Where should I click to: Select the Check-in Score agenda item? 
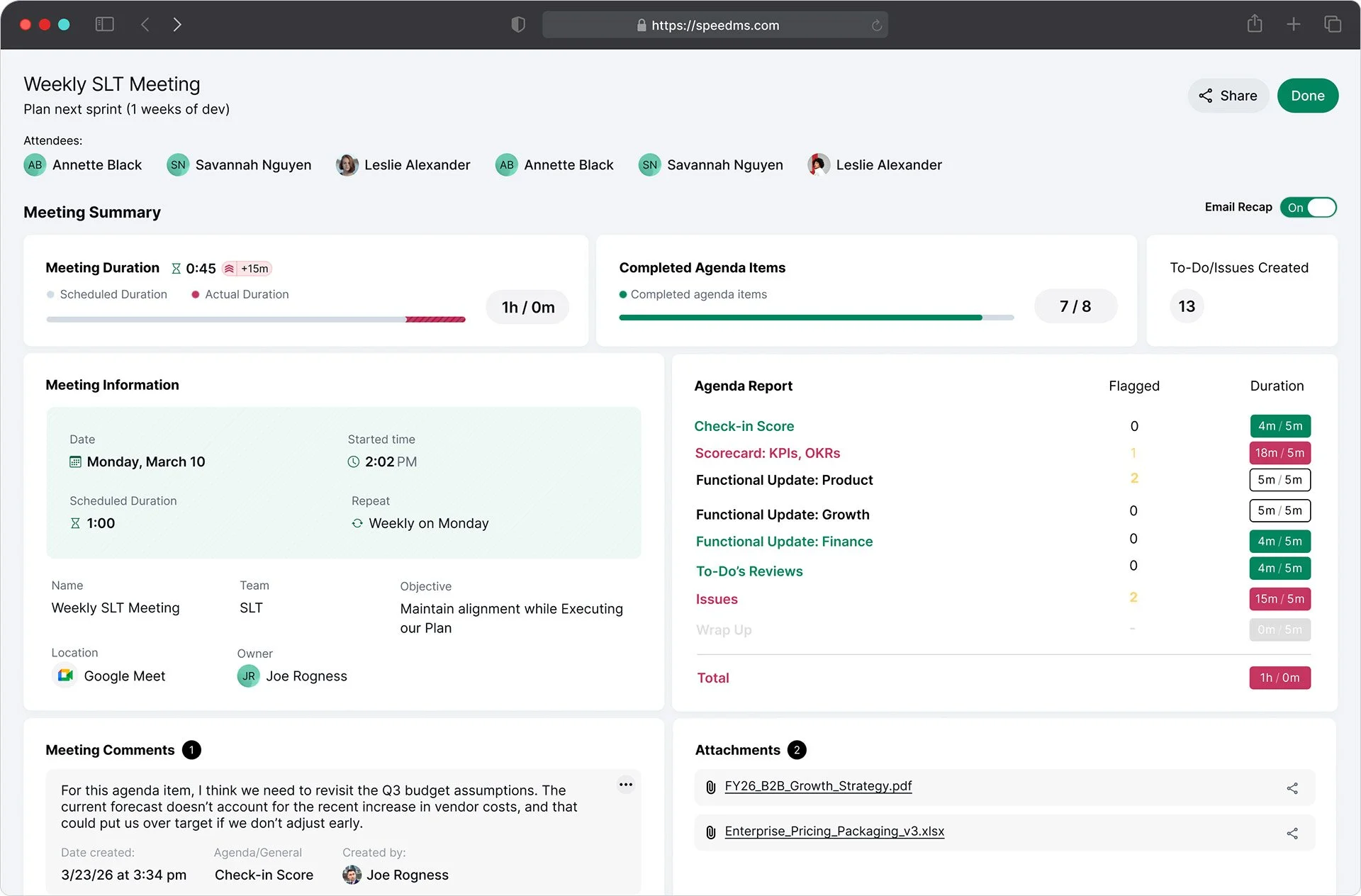744,426
